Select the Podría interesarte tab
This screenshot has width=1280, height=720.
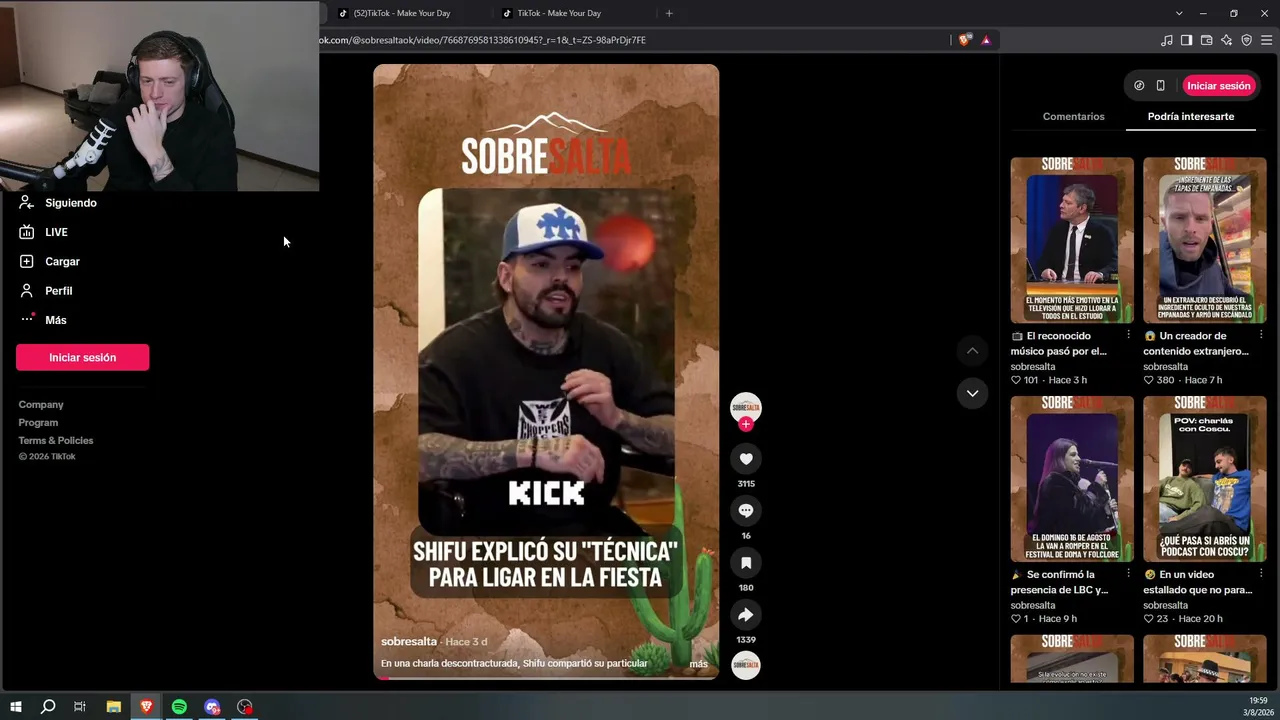1191,117
